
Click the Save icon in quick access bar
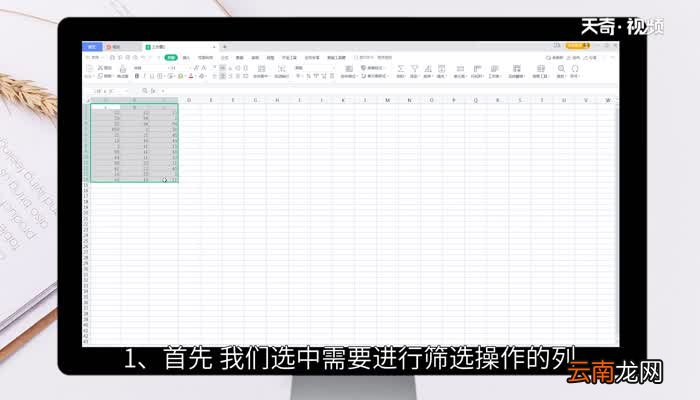tap(112, 58)
